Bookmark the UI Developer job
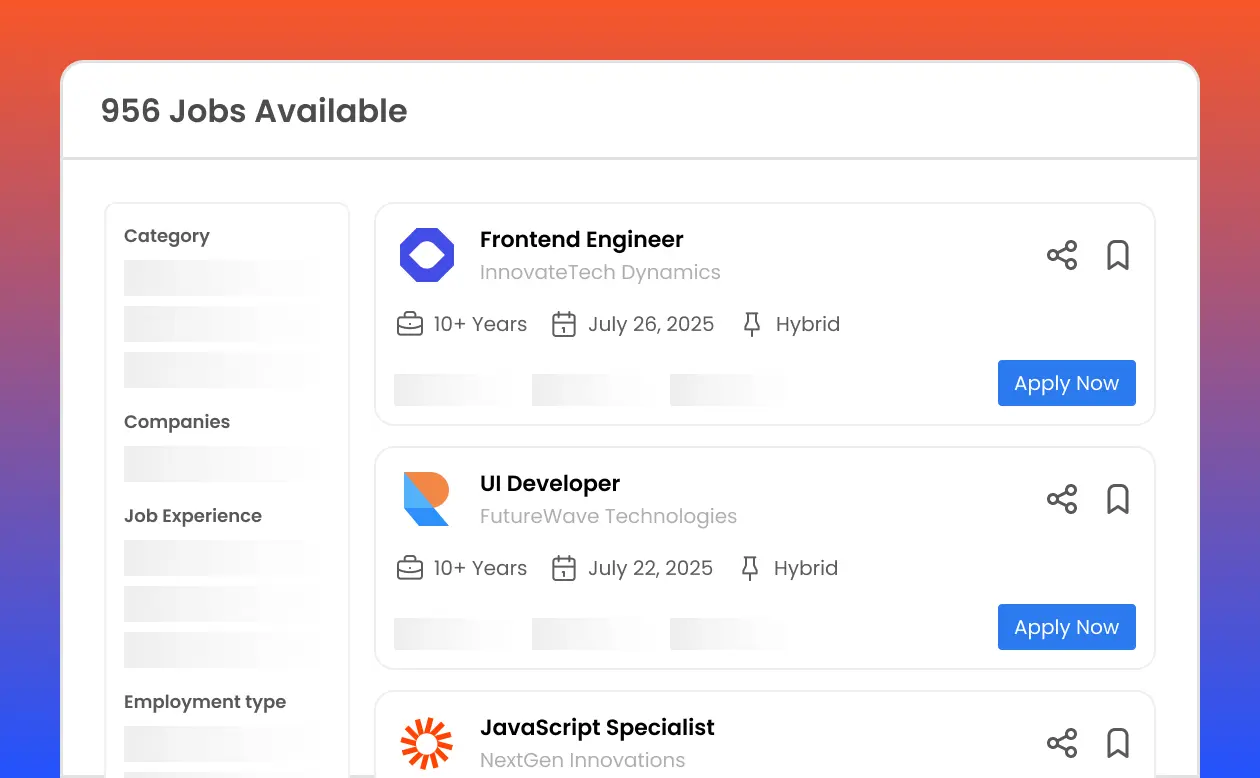Image resolution: width=1260 pixels, height=778 pixels. (x=1118, y=499)
